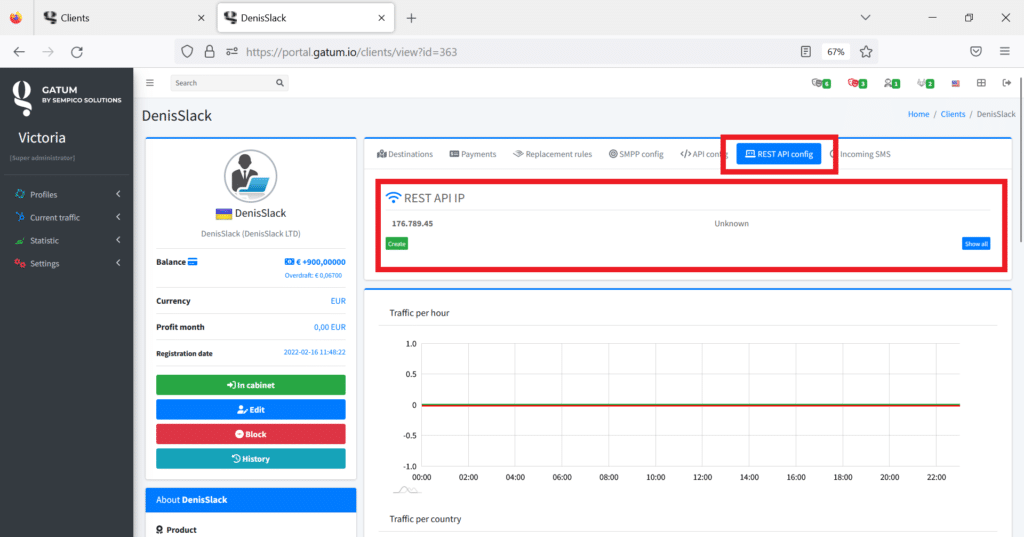This screenshot has width=1024, height=537.
Task: Click the shield tracking protection icon
Action: coord(187,52)
